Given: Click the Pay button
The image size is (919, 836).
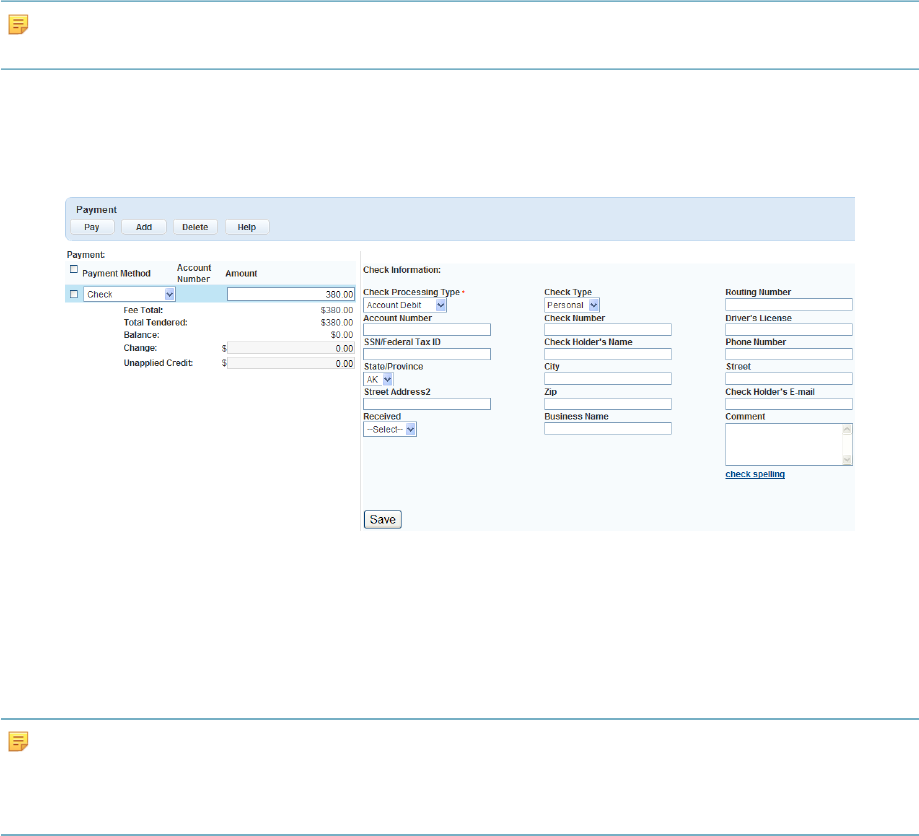Looking at the screenshot, I should coord(92,227).
